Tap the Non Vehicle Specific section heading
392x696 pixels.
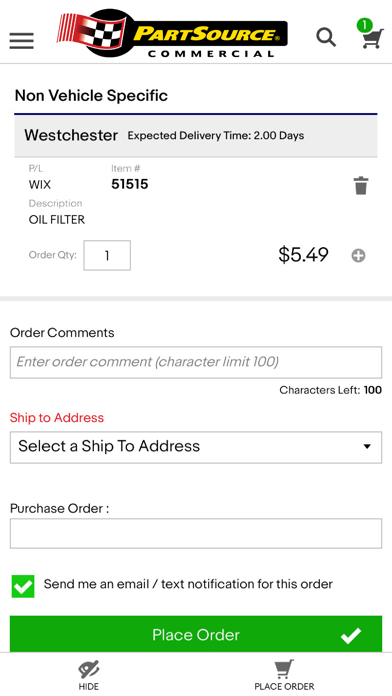(91, 95)
